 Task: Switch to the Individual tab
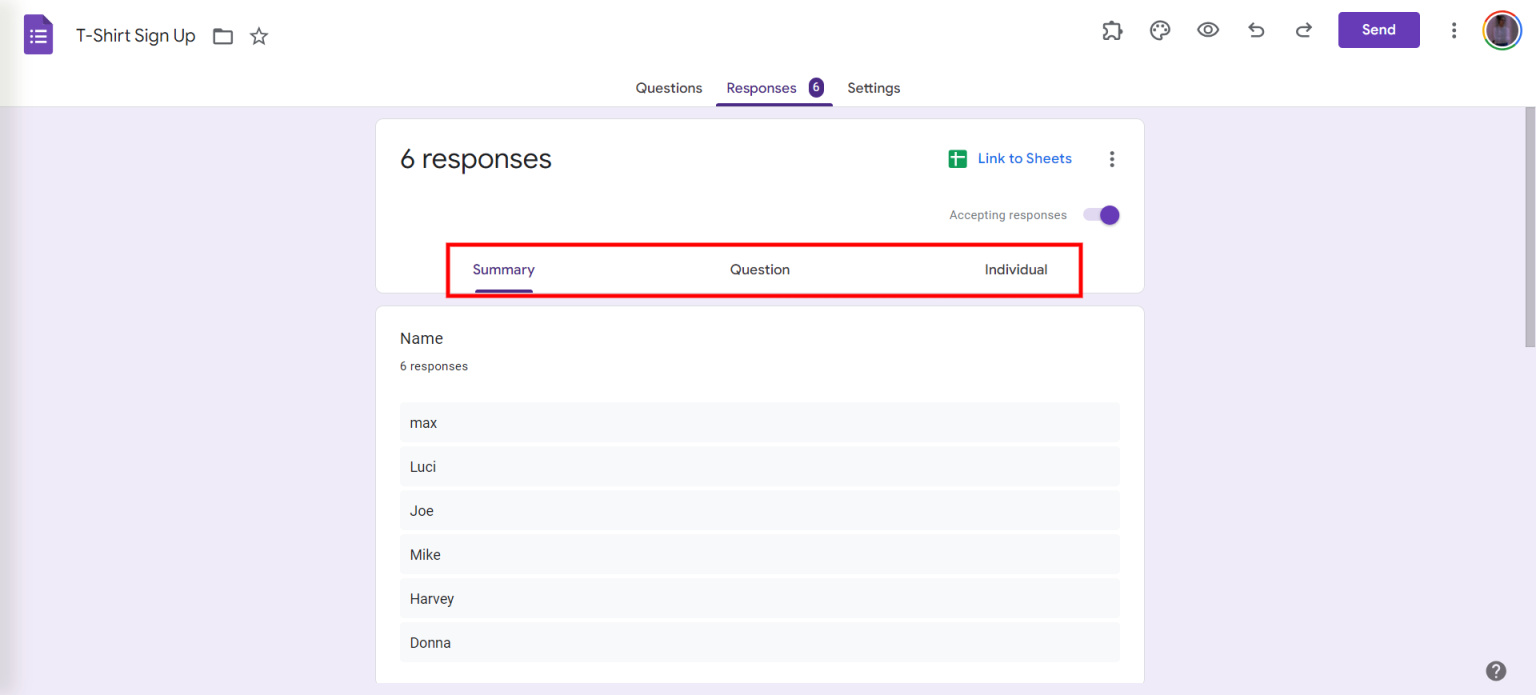pyautogui.click(x=1016, y=269)
